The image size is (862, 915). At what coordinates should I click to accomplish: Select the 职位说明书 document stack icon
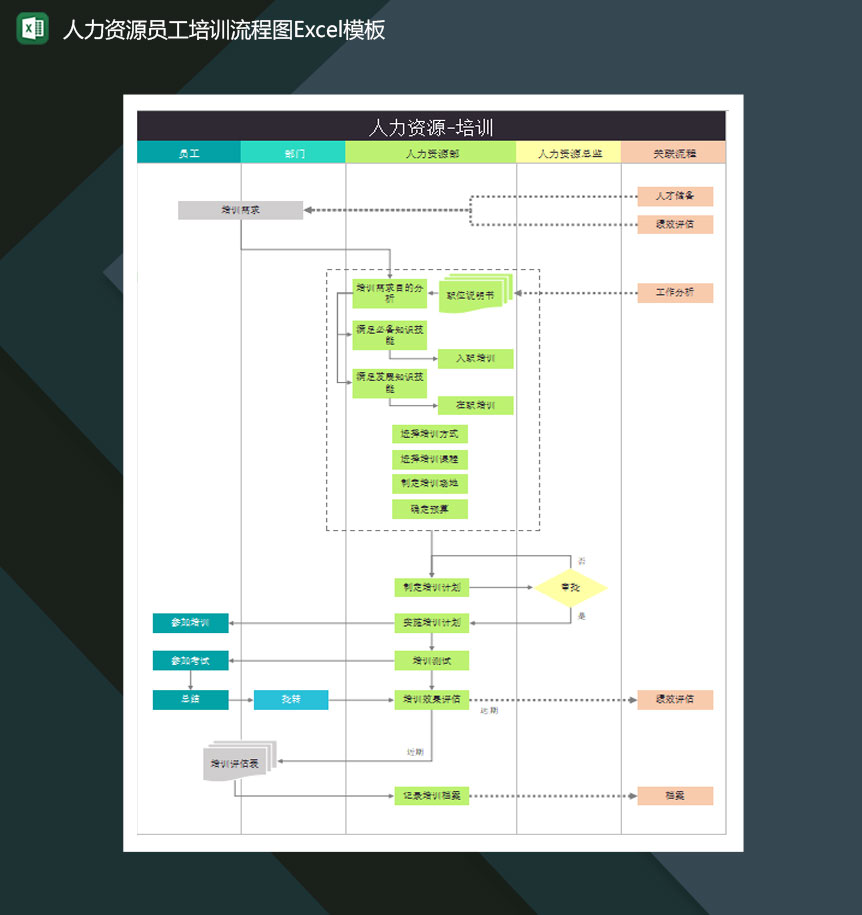click(472, 295)
